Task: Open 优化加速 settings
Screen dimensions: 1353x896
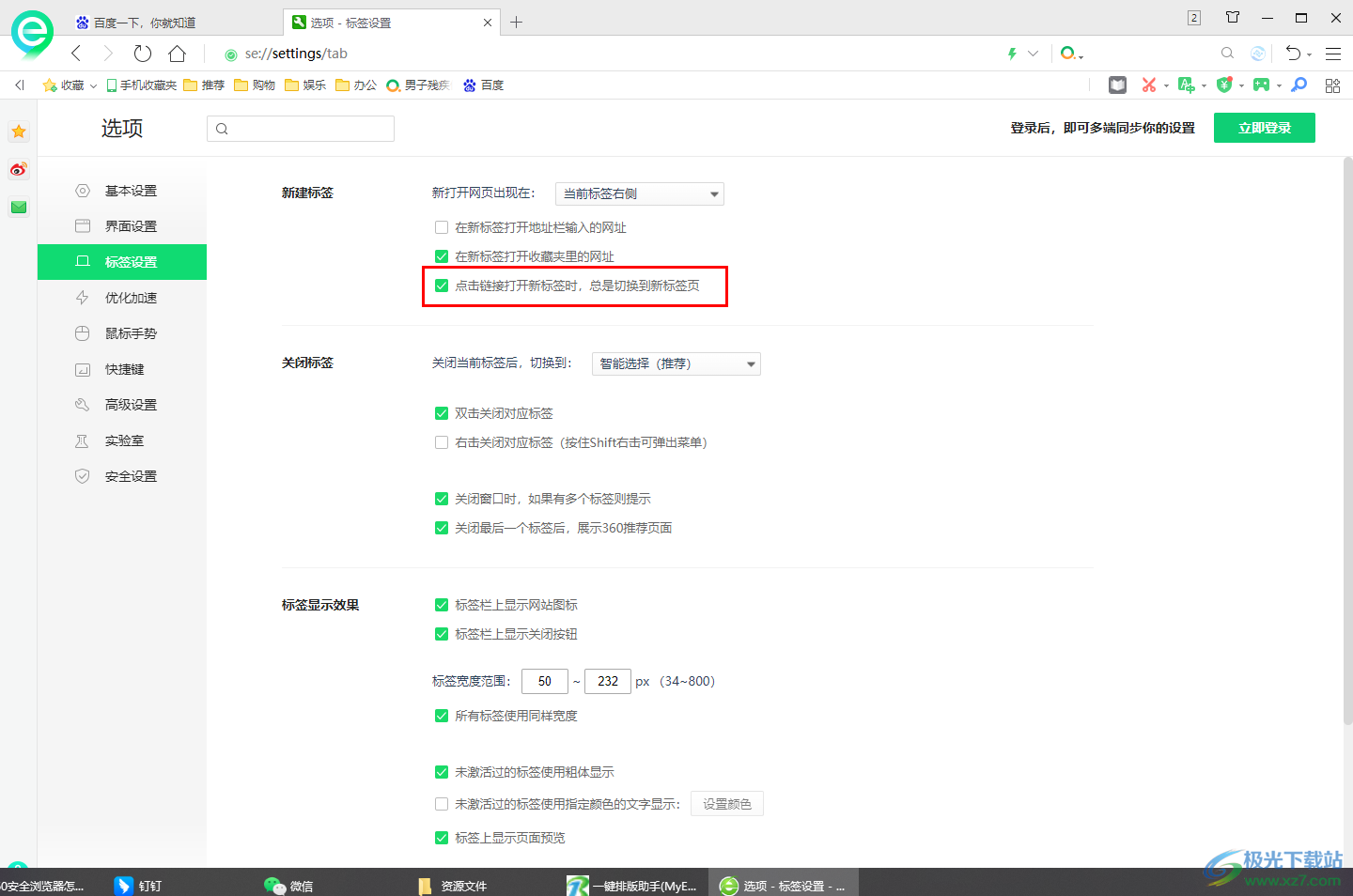Action: click(122, 298)
